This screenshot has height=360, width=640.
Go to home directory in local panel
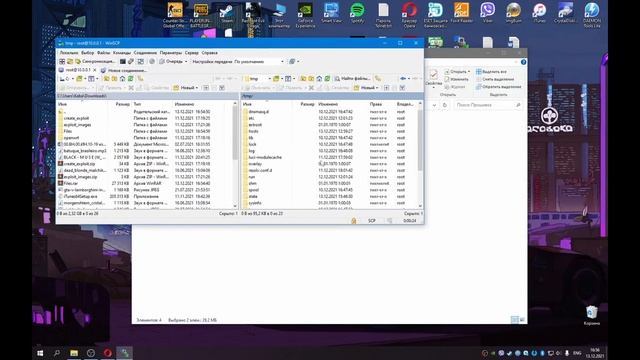point(122,78)
